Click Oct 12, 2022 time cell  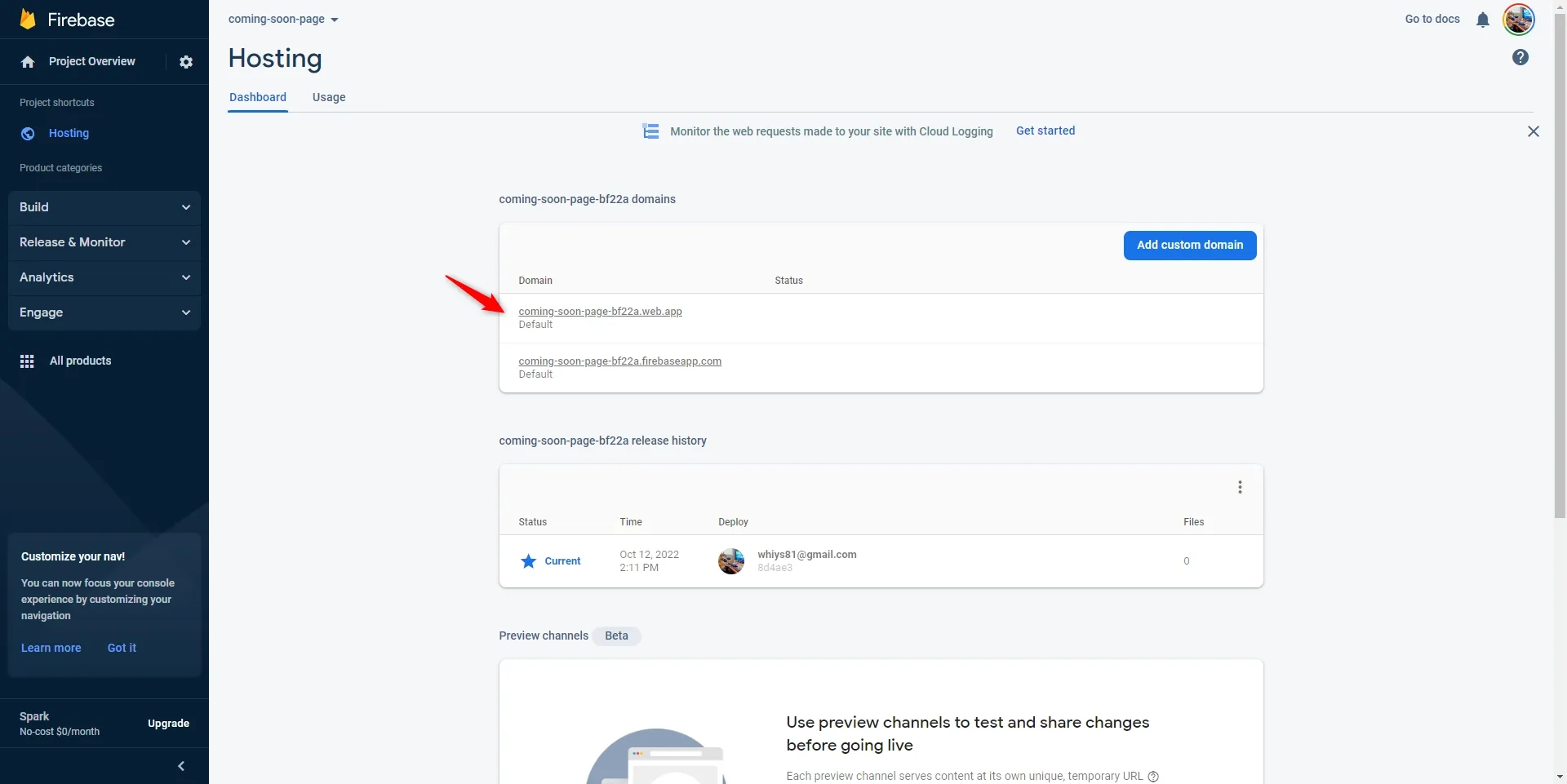[x=649, y=561]
